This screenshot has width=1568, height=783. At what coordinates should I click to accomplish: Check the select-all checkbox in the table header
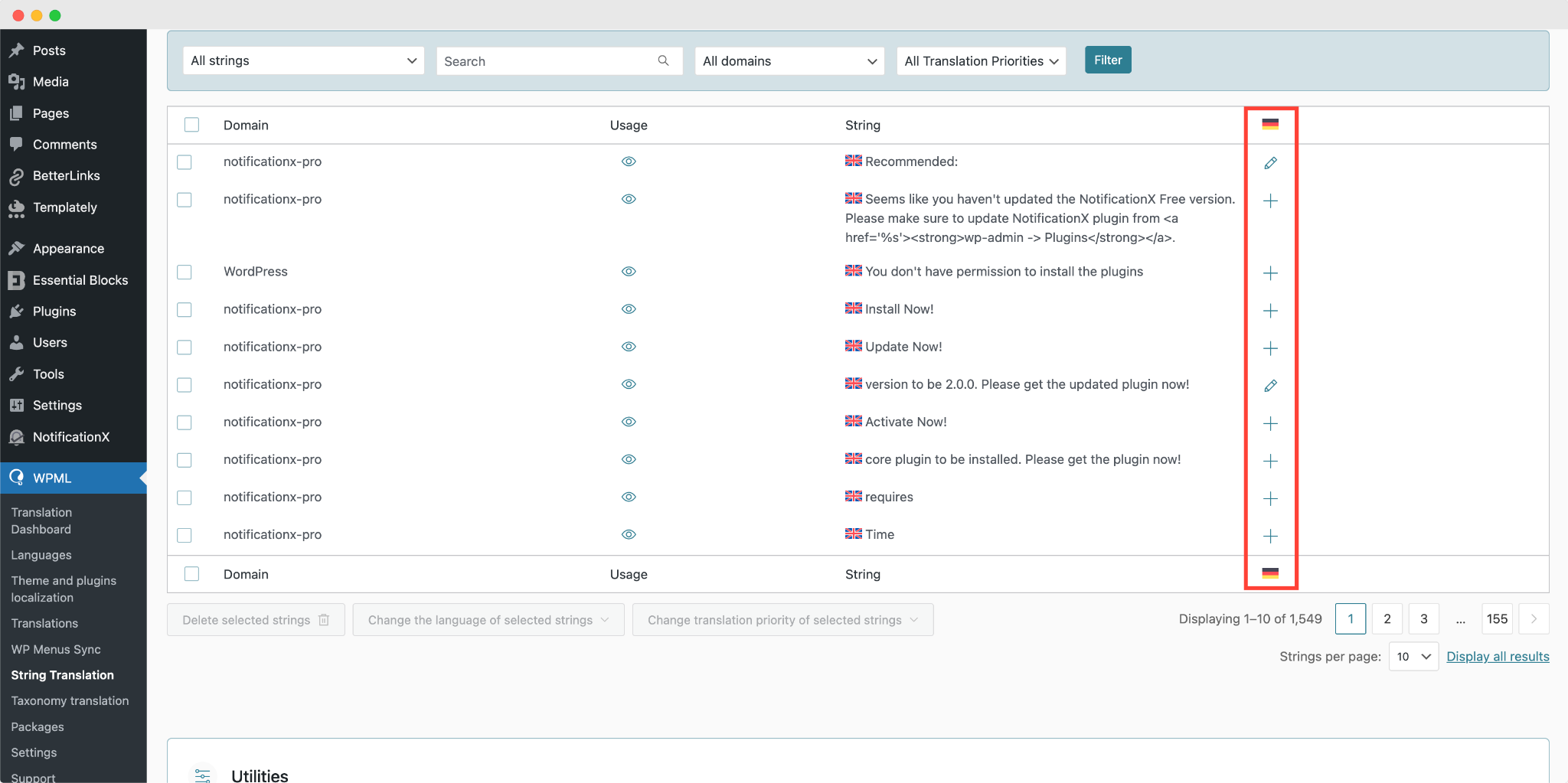click(x=191, y=125)
